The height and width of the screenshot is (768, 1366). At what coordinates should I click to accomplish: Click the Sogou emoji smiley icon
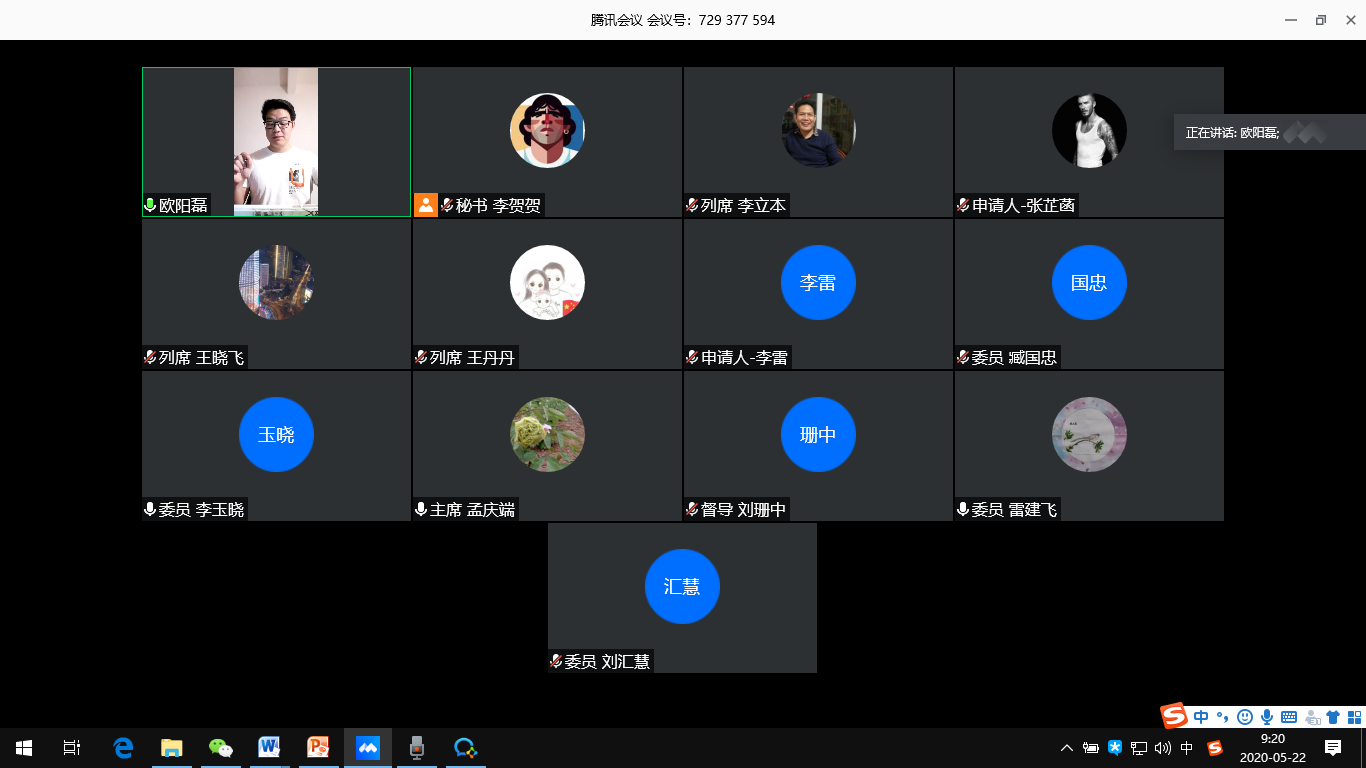[x=1245, y=717]
